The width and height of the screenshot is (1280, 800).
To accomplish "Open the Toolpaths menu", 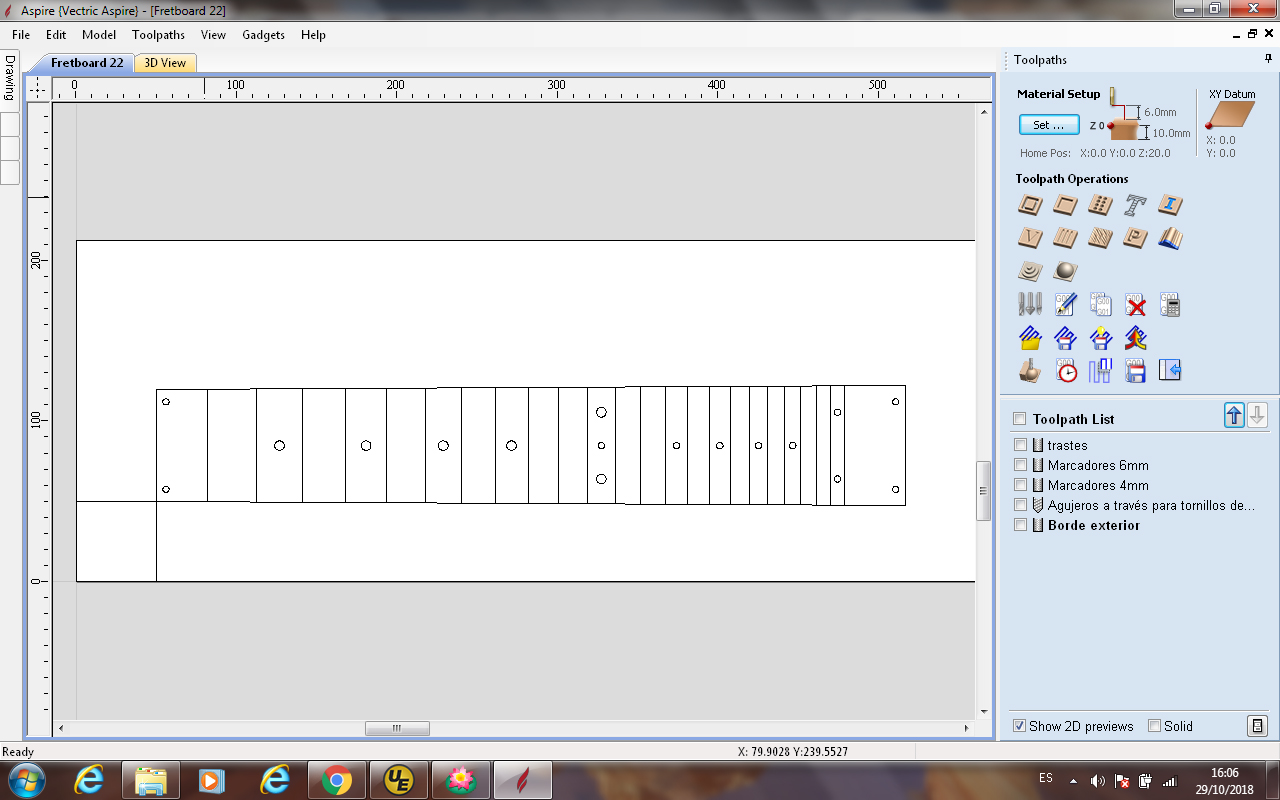I will 158,34.
